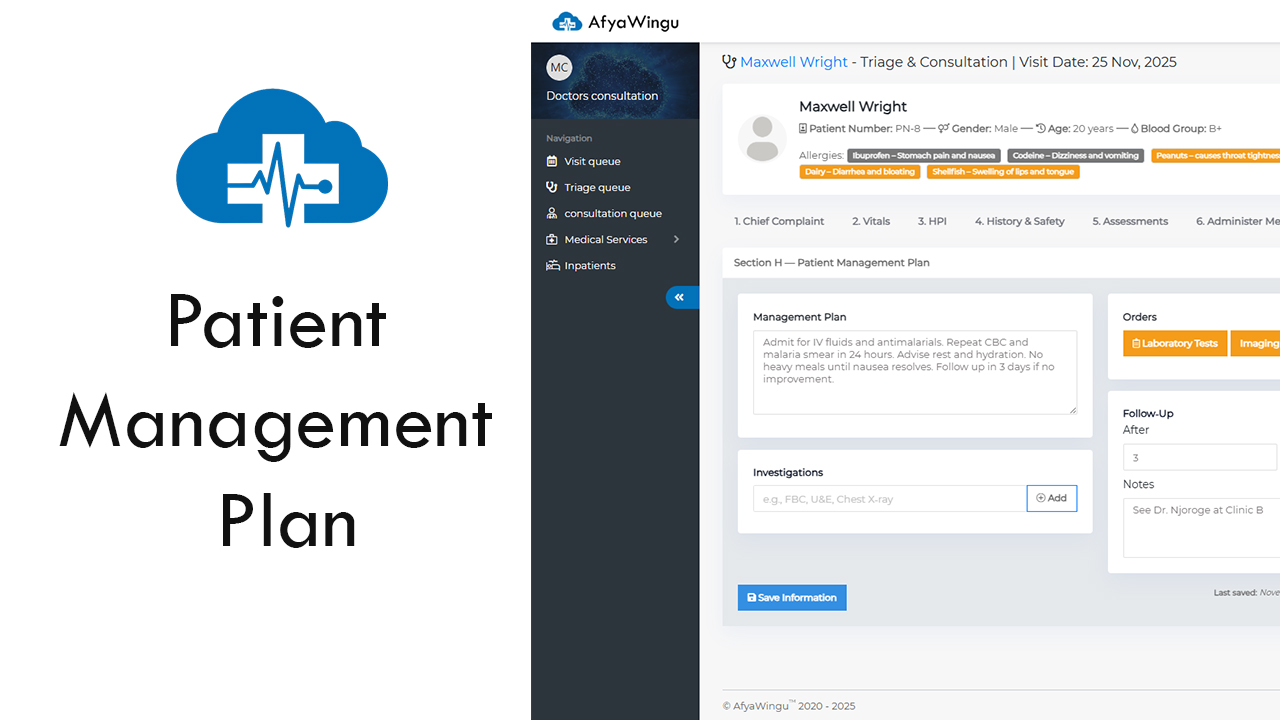Click the Medical Services medkit icon
The height and width of the screenshot is (720, 1280).
coord(552,239)
